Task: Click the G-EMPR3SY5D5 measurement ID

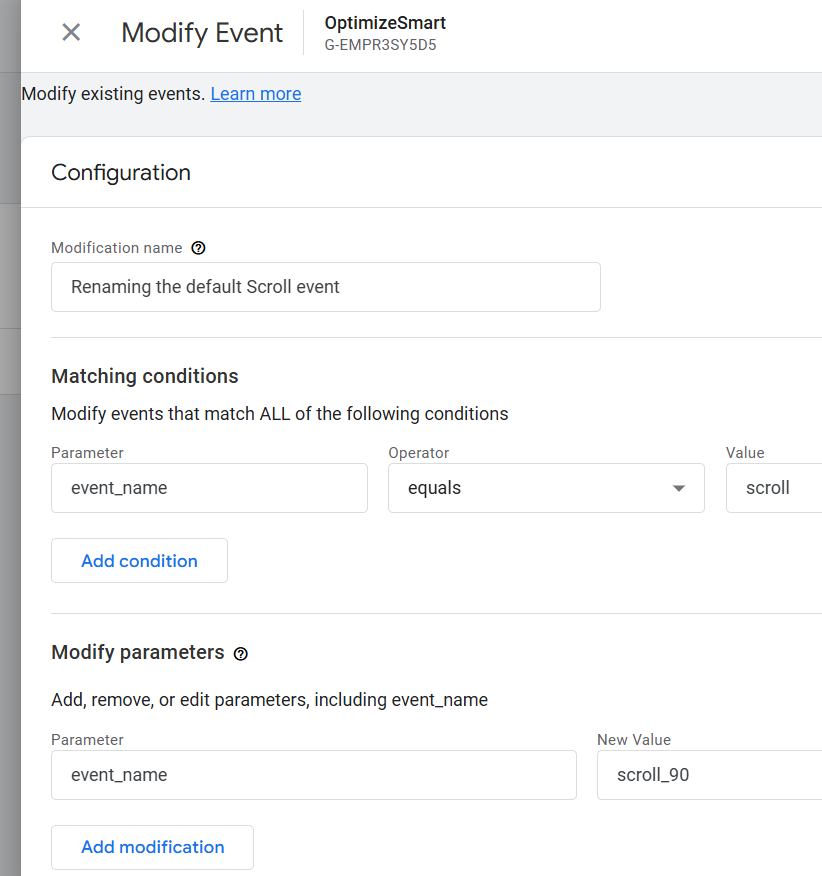Action: (x=380, y=45)
